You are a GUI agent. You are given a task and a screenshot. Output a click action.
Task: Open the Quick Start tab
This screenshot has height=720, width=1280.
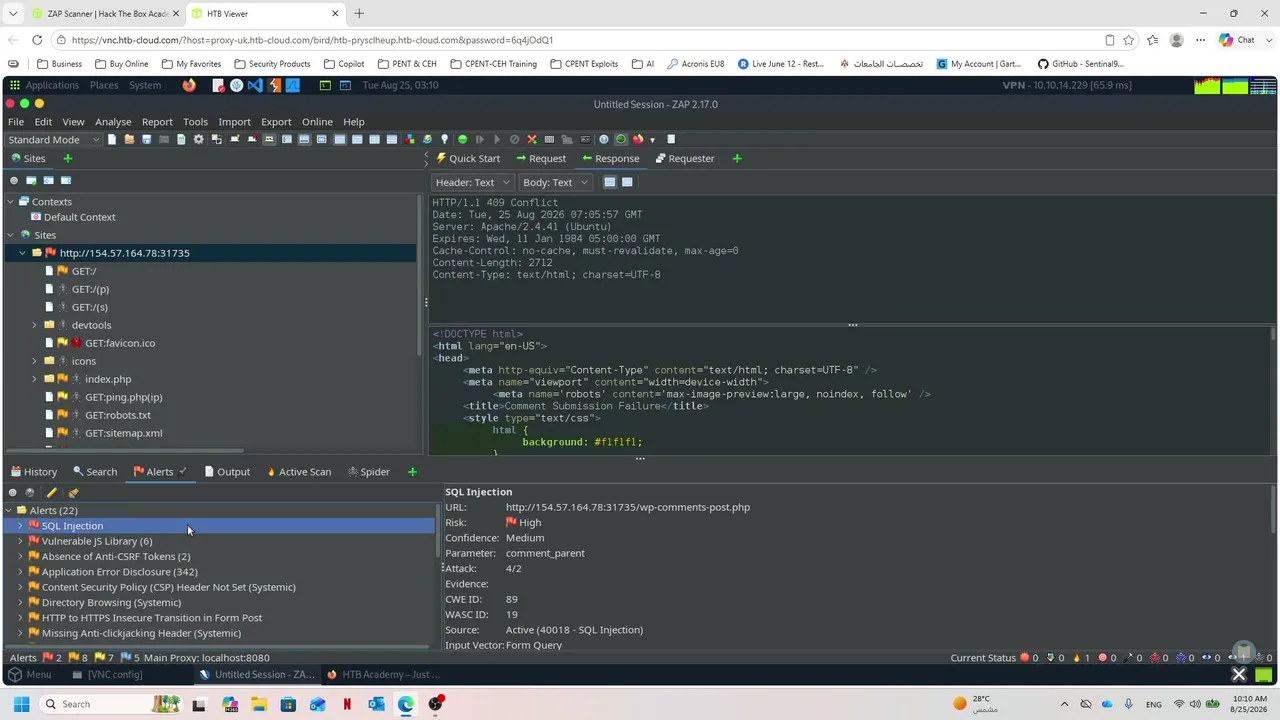(x=468, y=158)
